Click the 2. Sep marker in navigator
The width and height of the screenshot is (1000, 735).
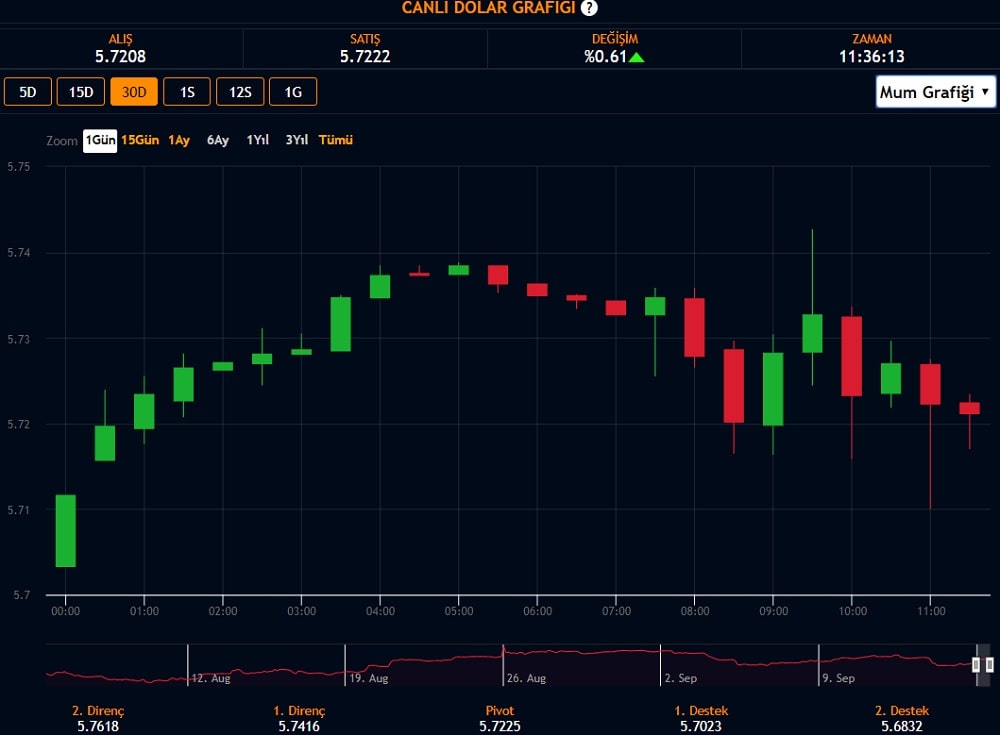680,678
